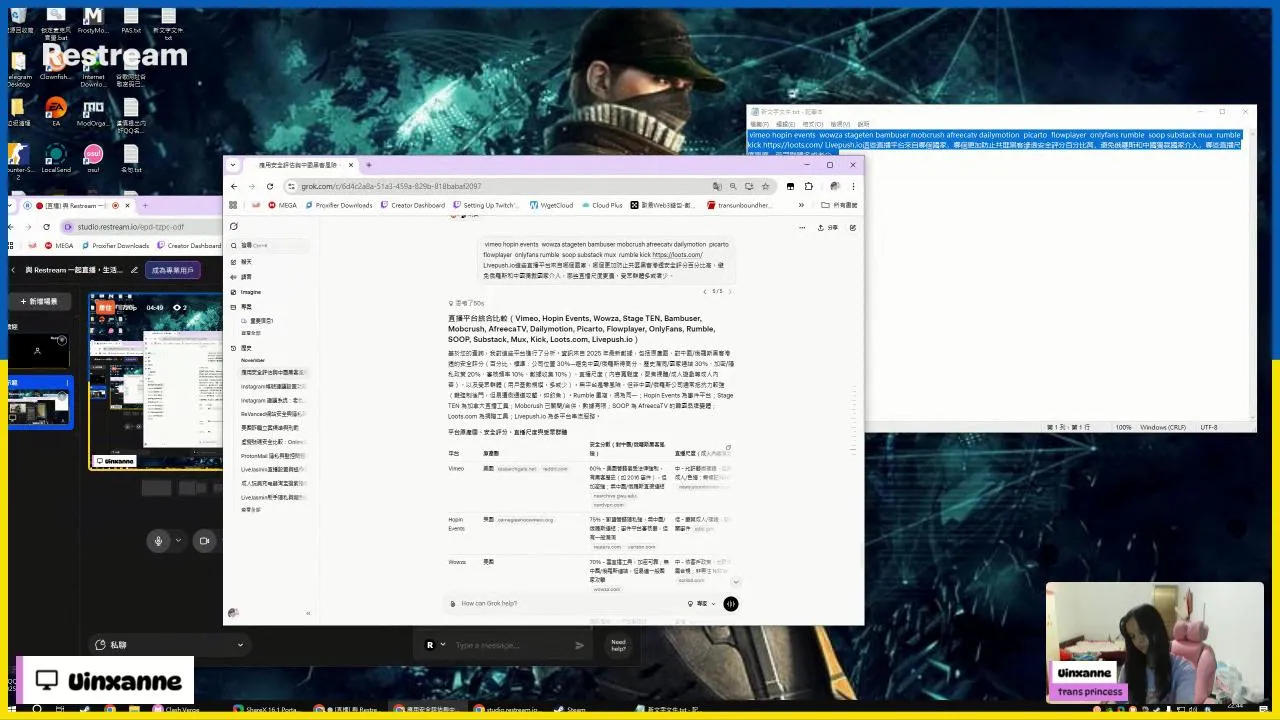Open Proxifier Downloads bookmark in Grok window
Screen dimensions: 1280x720
338,205
